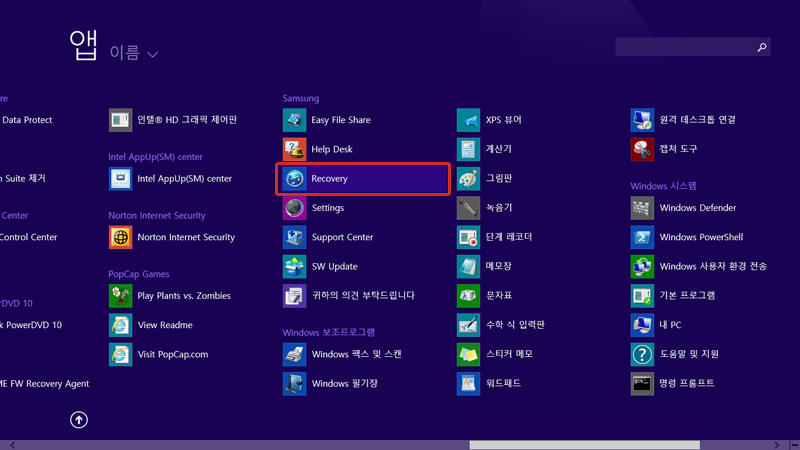Open 인텔 HD 그래픽 제어판 icon
Image resolution: width=800 pixels, height=450 pixels.
click(120, 120)
